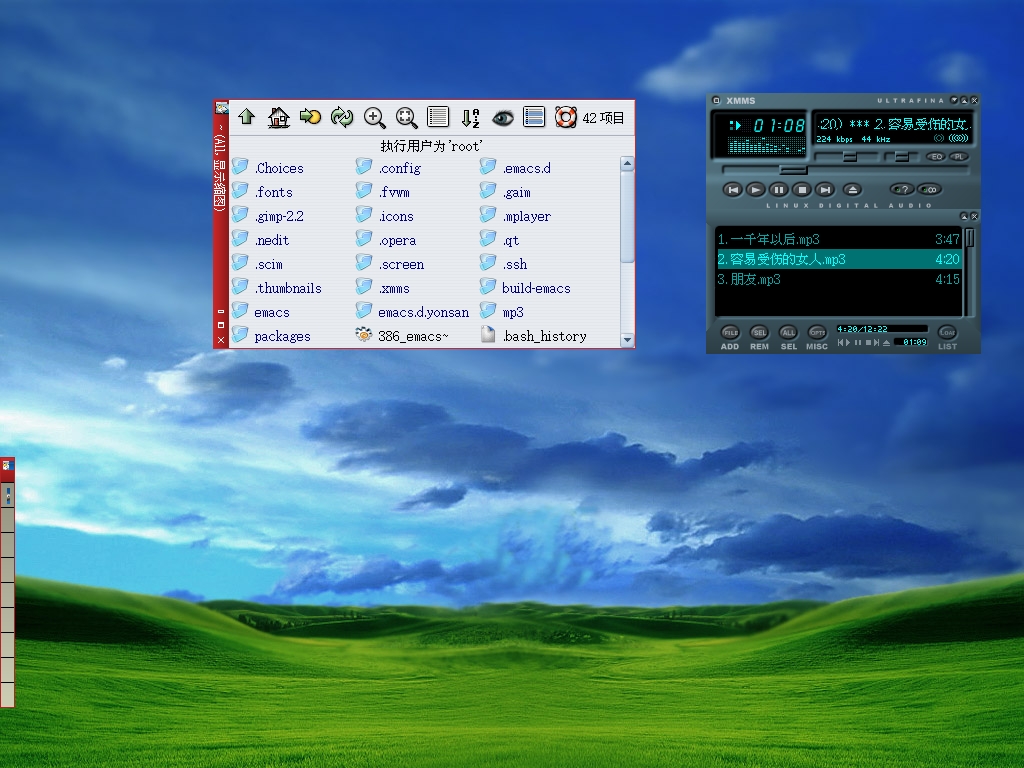Select the emacs.d.yonsan folder
The height and width of the screenshot is (768, 1024).
413,312
